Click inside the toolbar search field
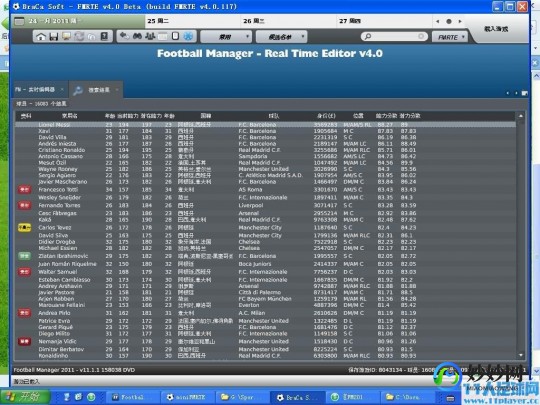540x405 pixels. point(394,36)
